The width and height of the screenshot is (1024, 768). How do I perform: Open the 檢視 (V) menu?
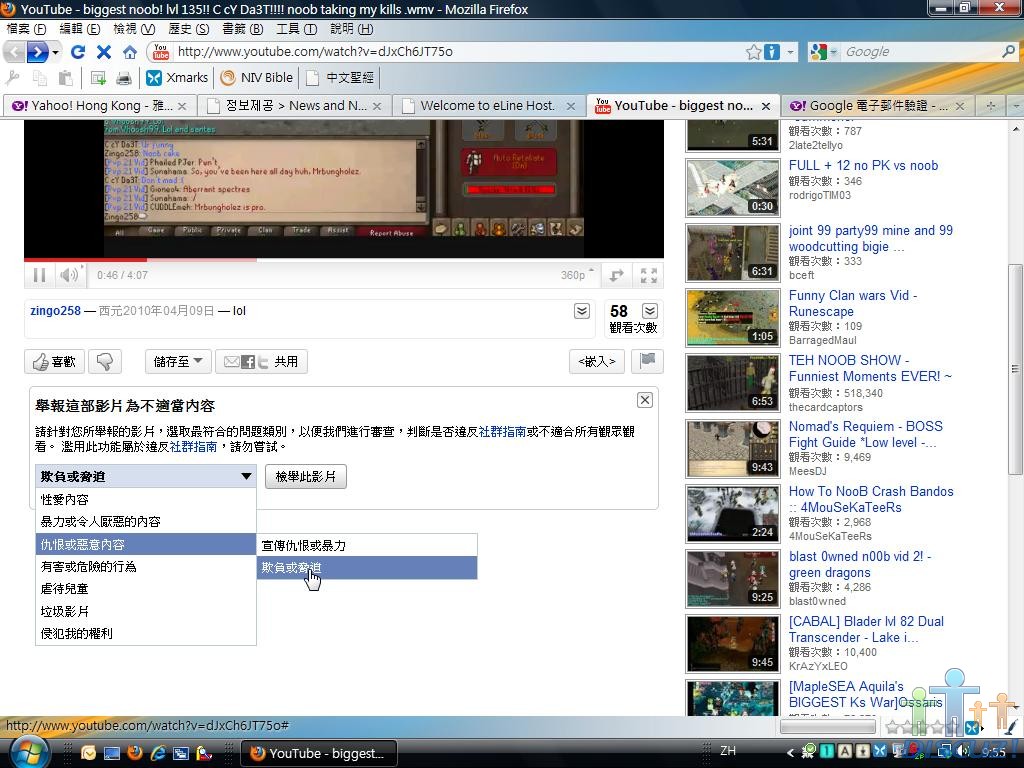(134, 29)
